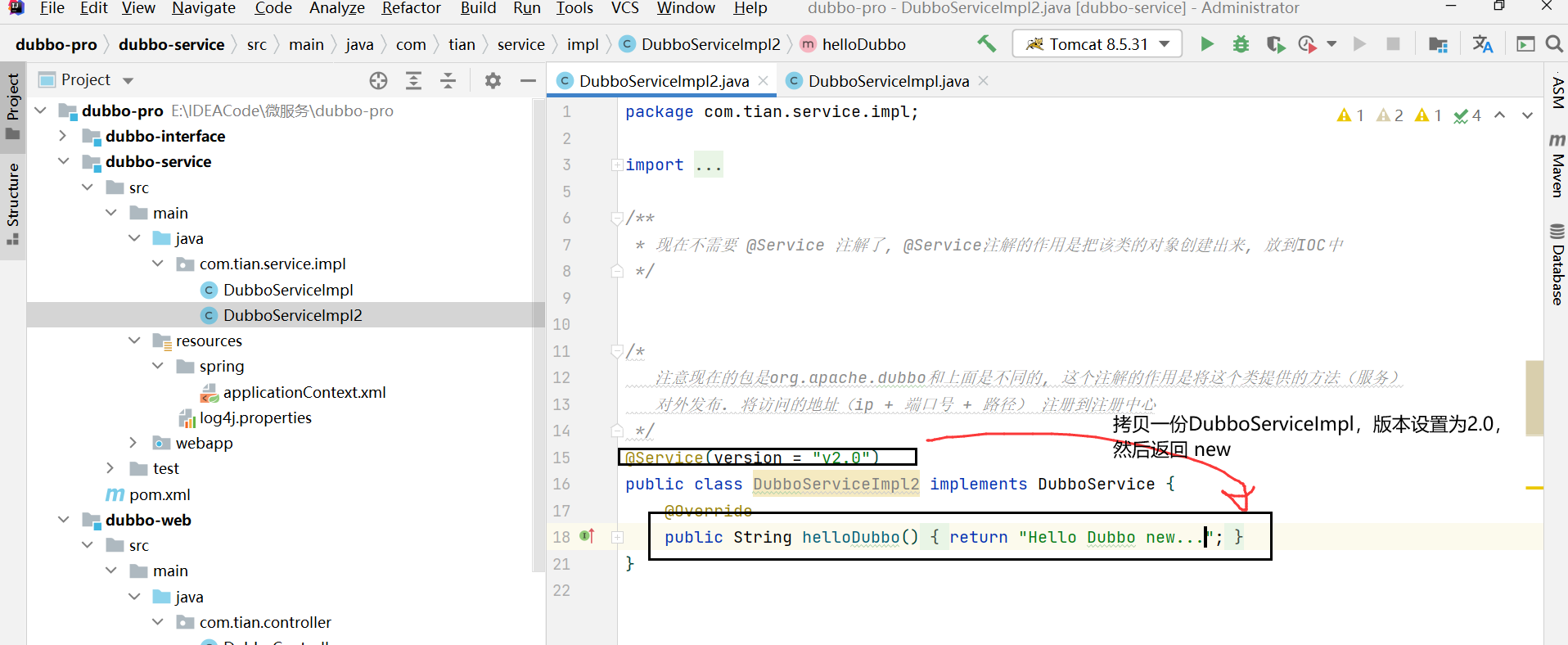Viewport: 1568px width, 645px height.
Task: Open the VCS menu
Action: point(624,8)
